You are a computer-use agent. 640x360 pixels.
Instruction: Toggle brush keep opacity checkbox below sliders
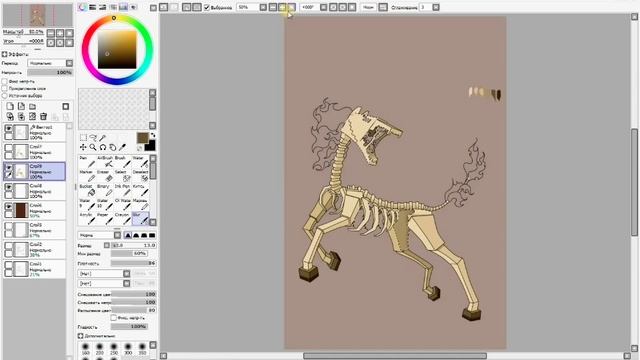coord(114,318)
